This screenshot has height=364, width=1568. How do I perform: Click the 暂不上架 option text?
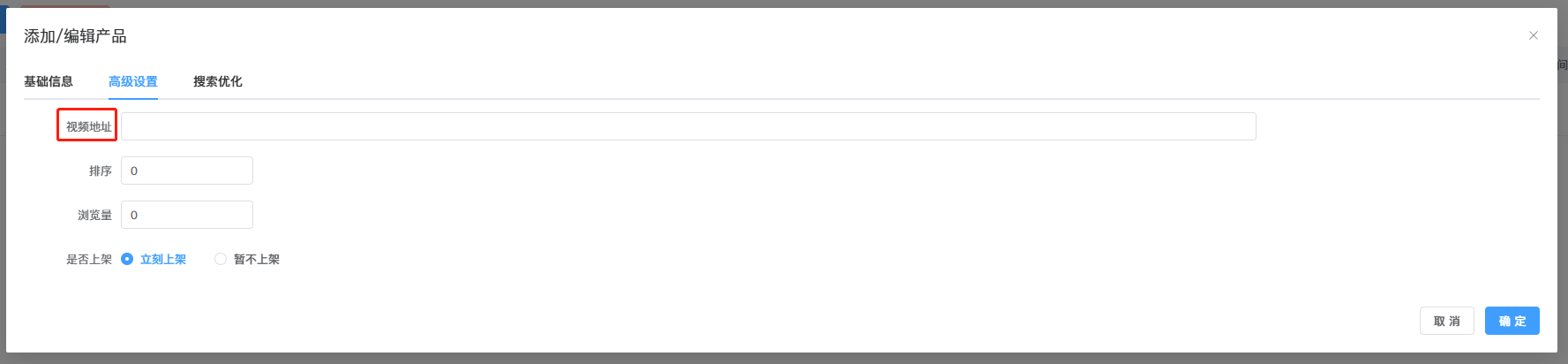(x=257, y=259)
